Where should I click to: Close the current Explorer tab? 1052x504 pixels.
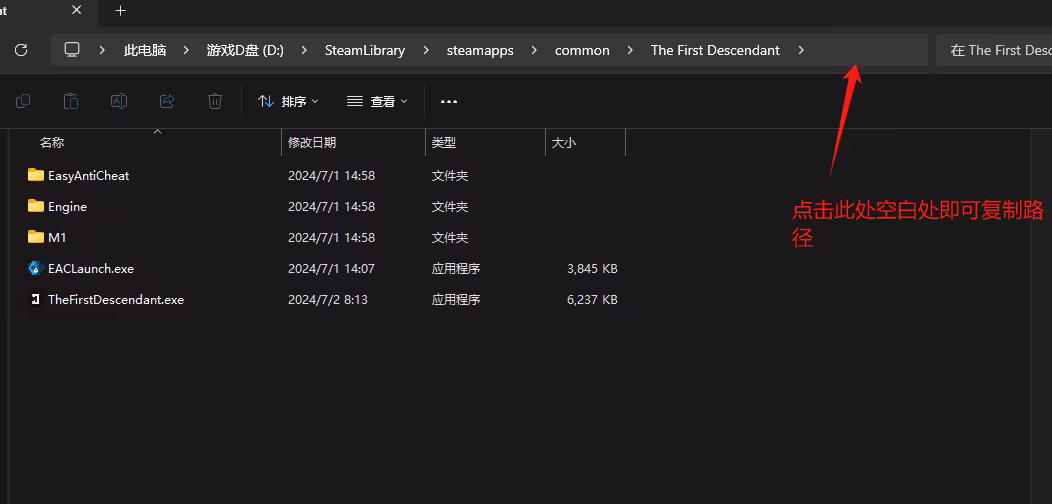pos(76,10)
